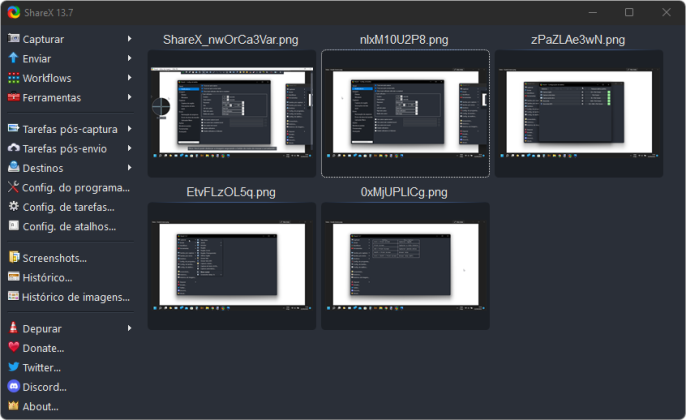Click the EtvFLzOL5q.png file name
This screenshot has width=686, height=420.
coord(231,192)
